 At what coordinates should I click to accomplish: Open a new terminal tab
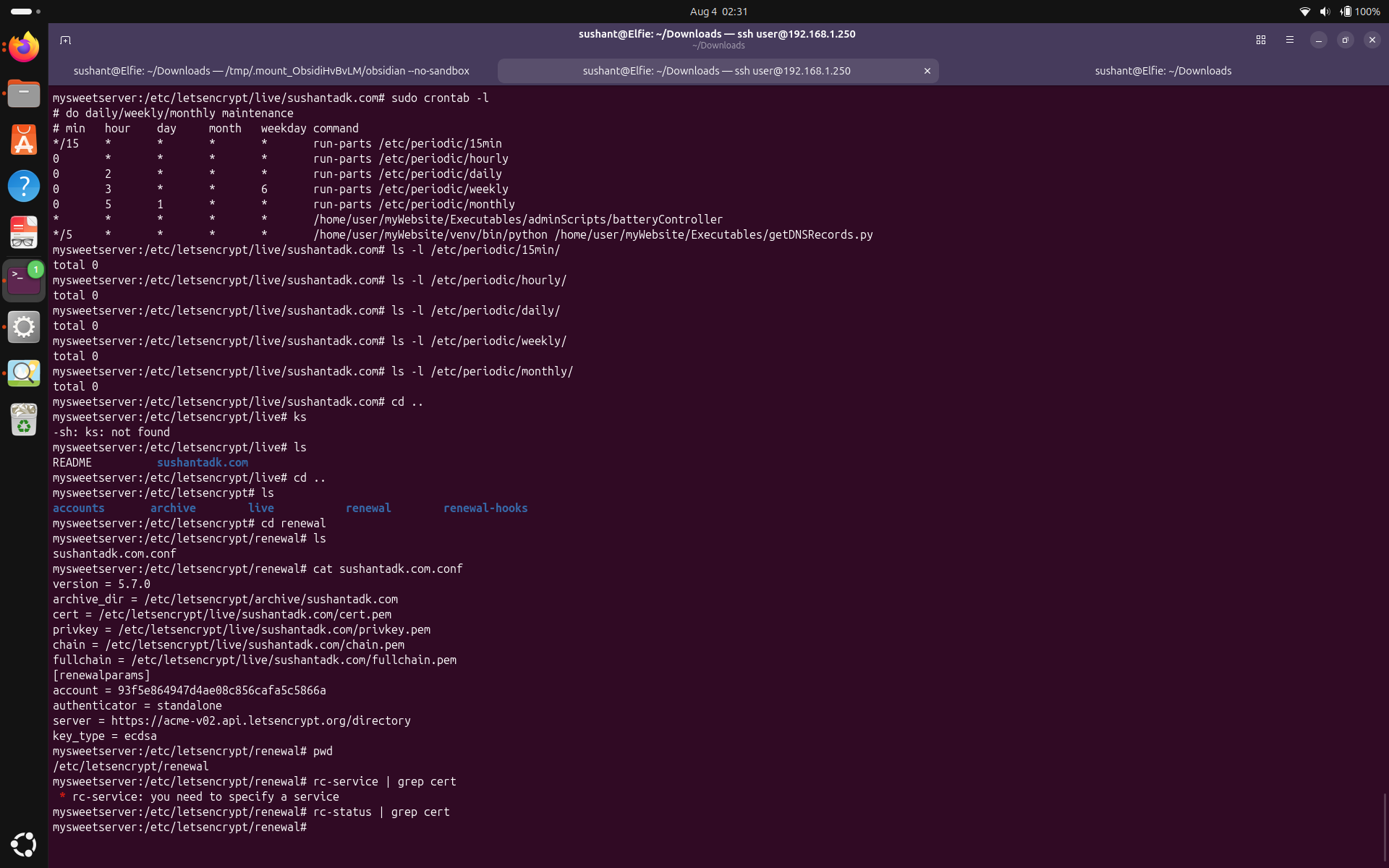tap(65, 40)
